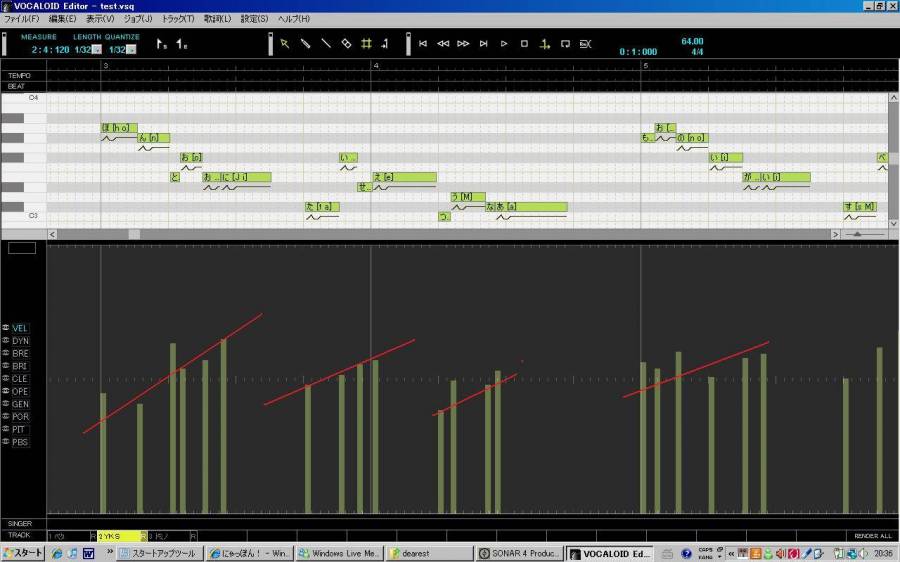Select the line tool
The height and width of the screenshot is (562, 900).
(325, 44)
